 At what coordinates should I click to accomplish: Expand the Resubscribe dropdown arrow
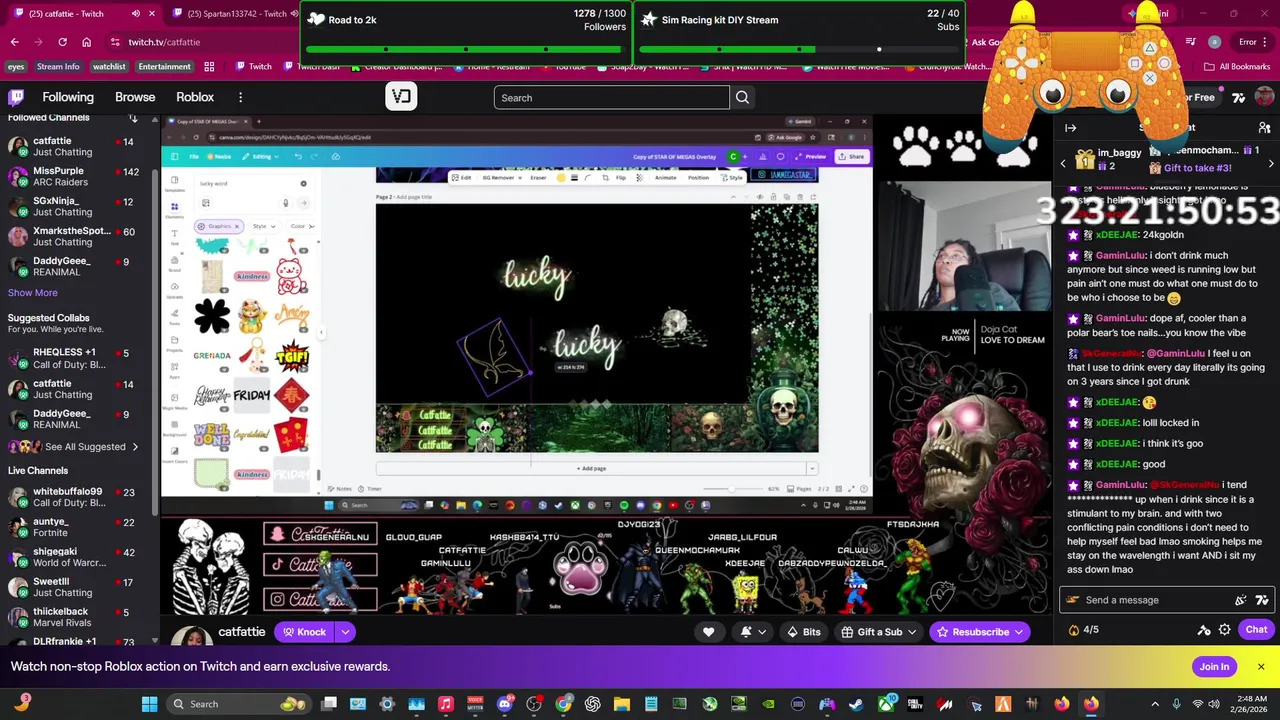1019,632
